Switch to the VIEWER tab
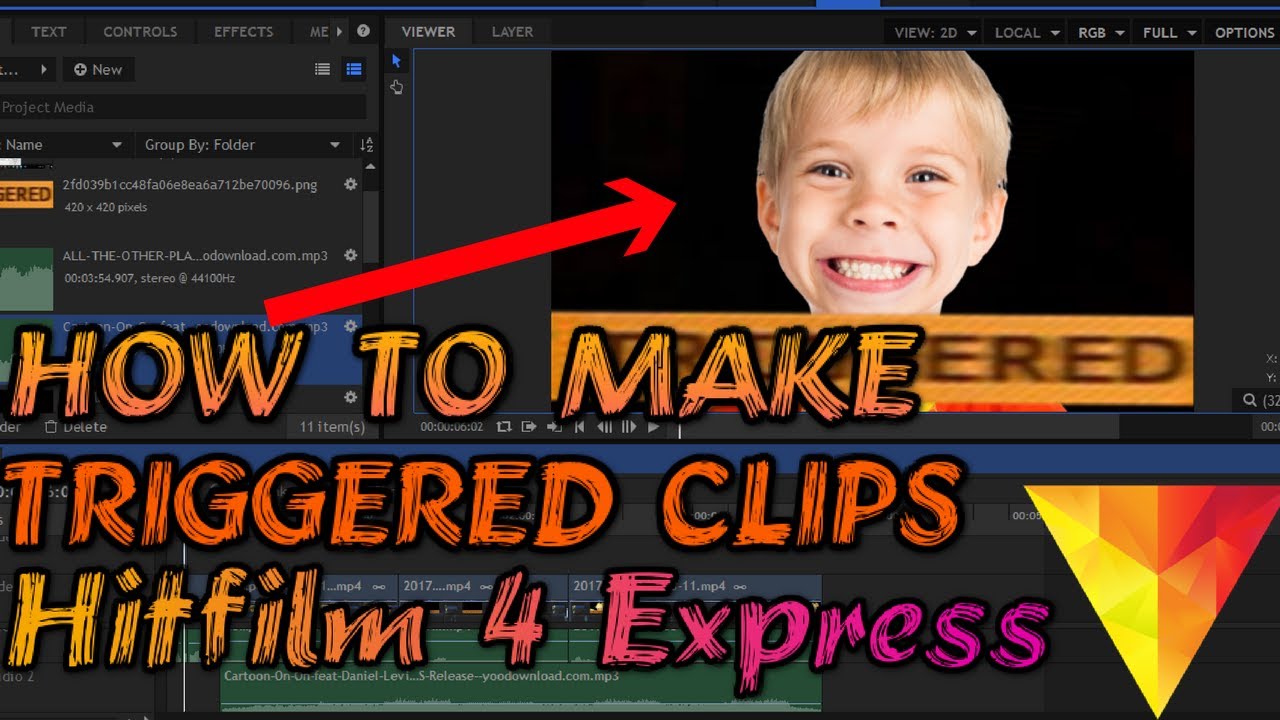Viewport: 1280px width, 720px height. click(428, 32)
